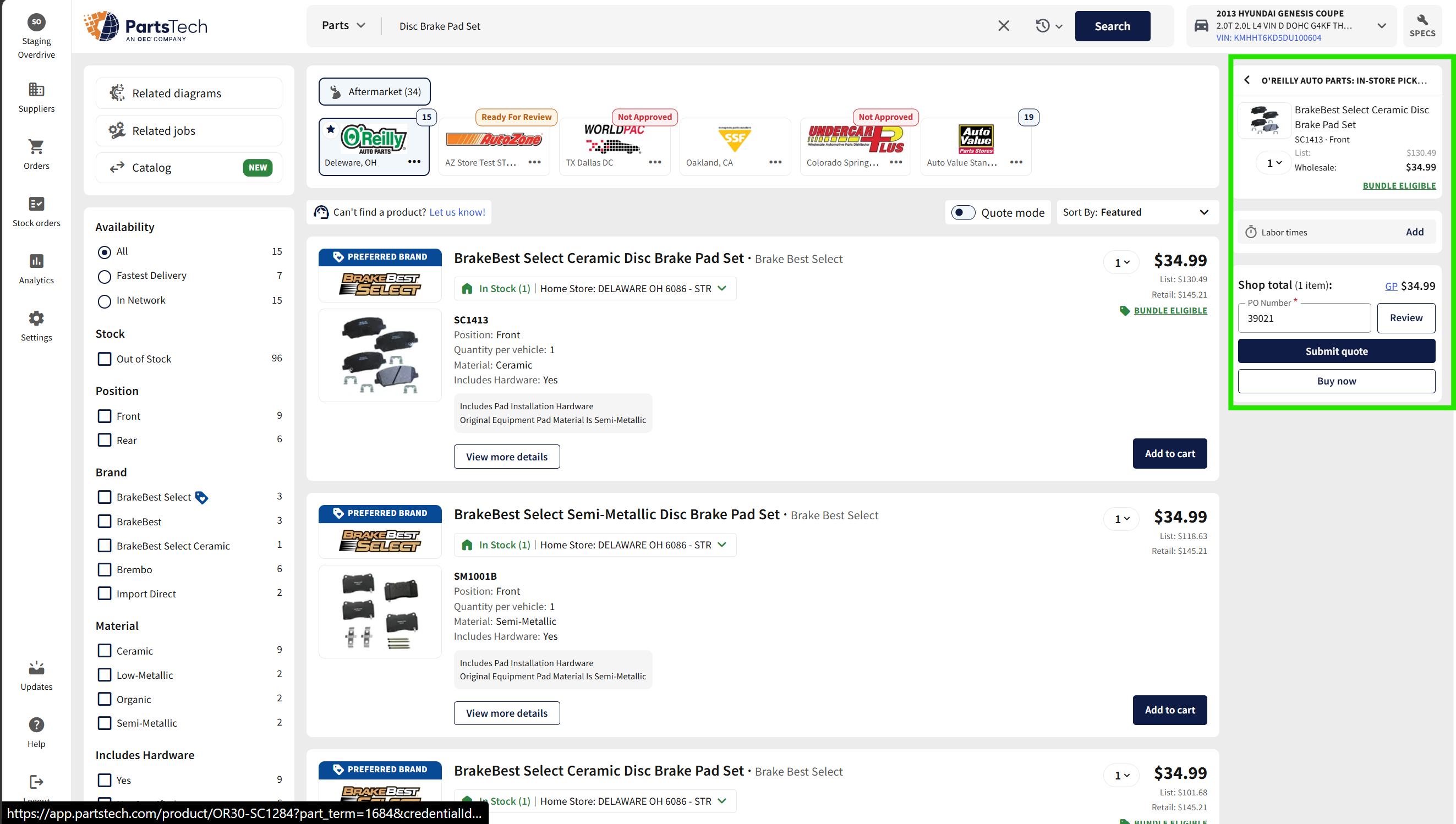Click the Review button in cart panel
The image size is (1456, 824).
click(x=1405, y=318)
